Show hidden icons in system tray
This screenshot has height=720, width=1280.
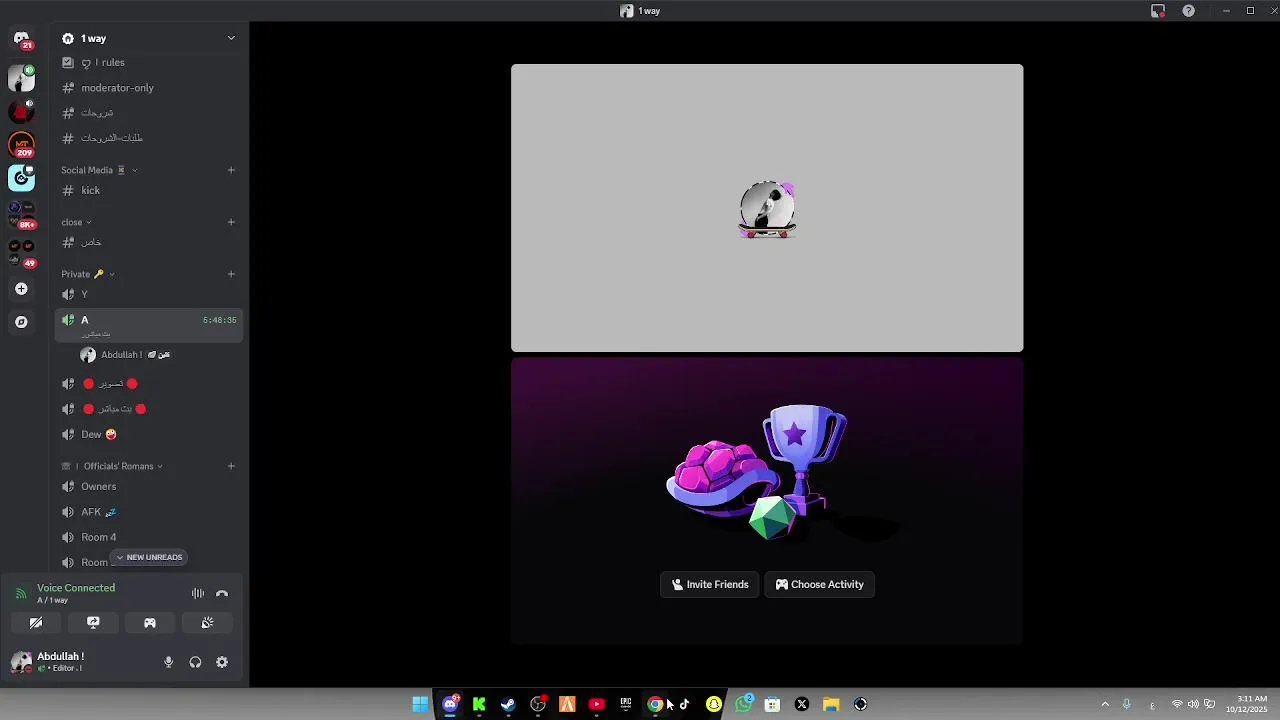click(1105, 704)
